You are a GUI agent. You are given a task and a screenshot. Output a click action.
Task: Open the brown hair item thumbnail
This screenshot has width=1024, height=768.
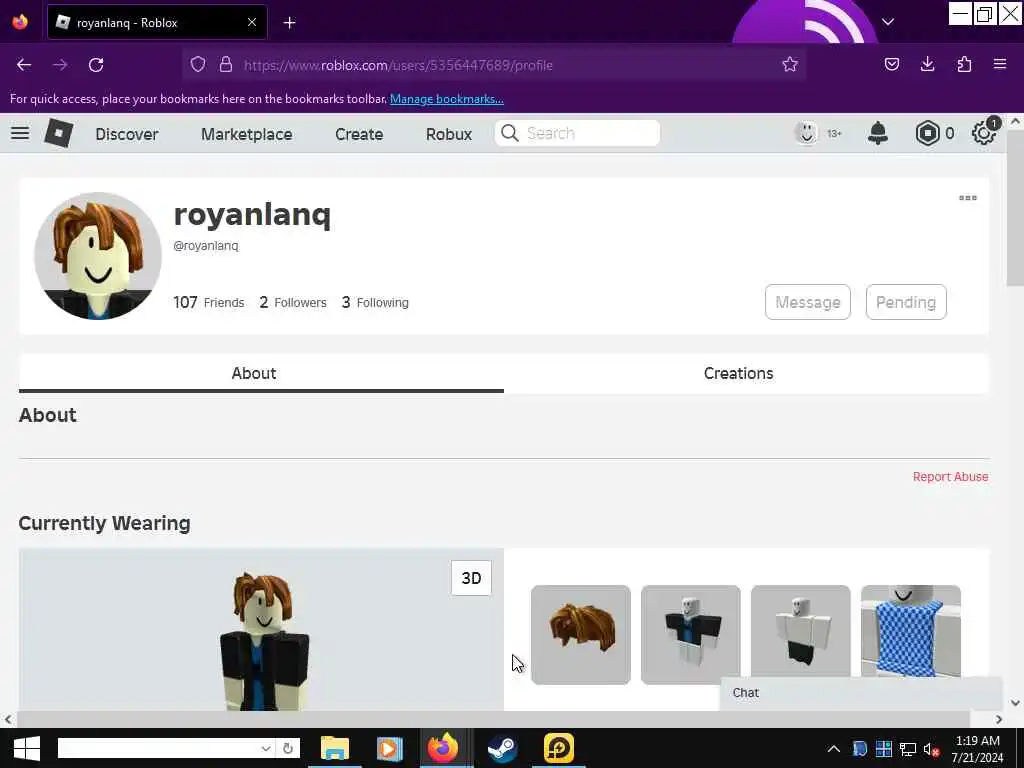point(581,635)
